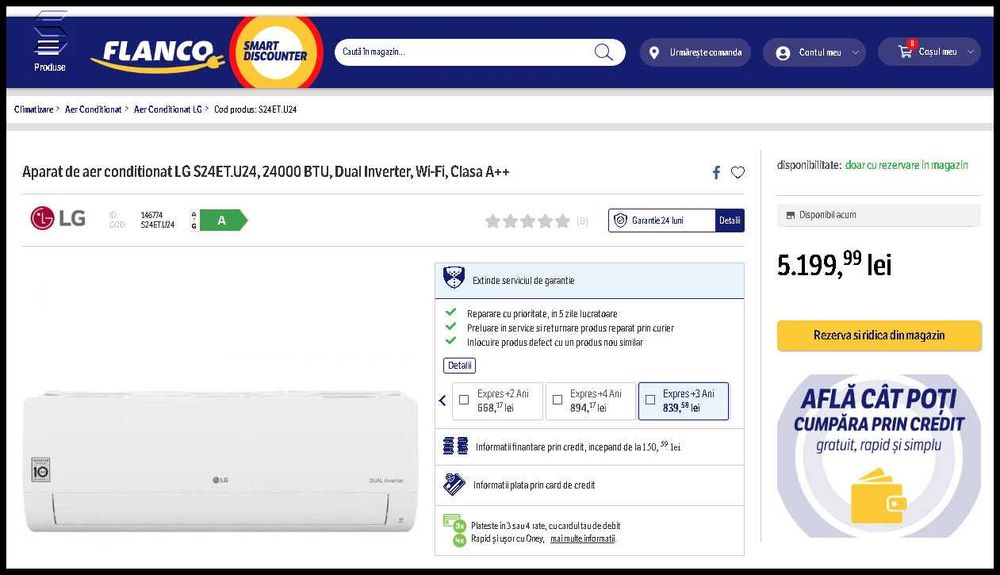Check the Expres+4 Ani warranty option
This screenshot has width=1000, height=575.
click(x=557, y=400)
